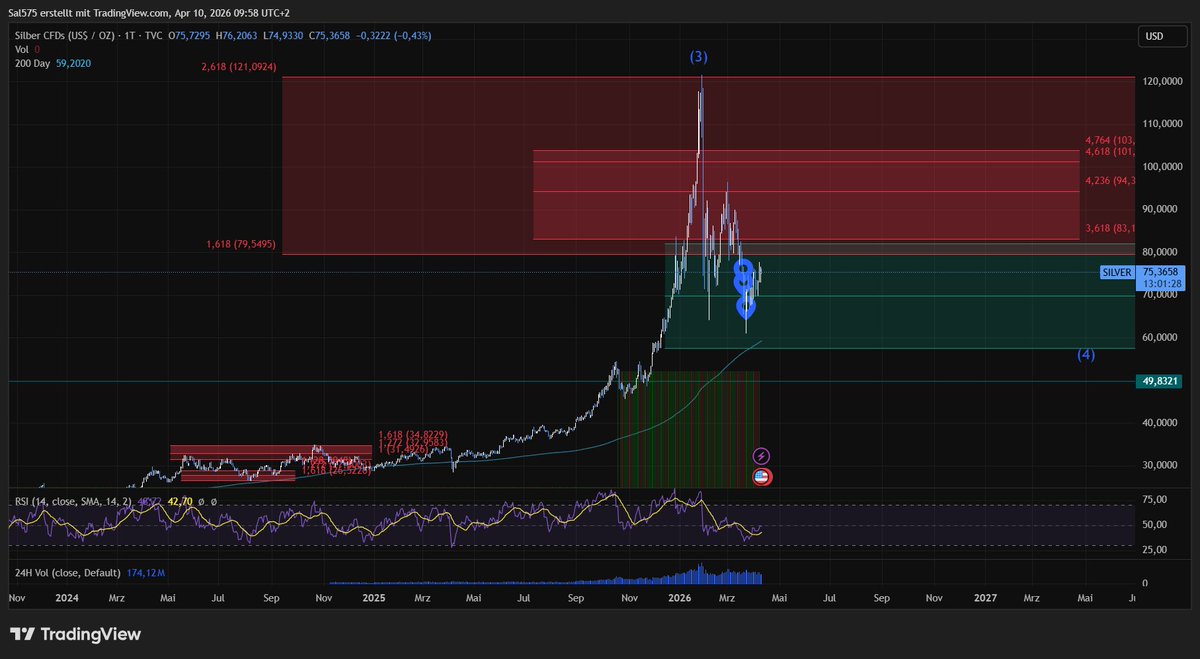Click the wave (4) label
The width and height of the screenshot is (1200, 659).
(1086, 355)
